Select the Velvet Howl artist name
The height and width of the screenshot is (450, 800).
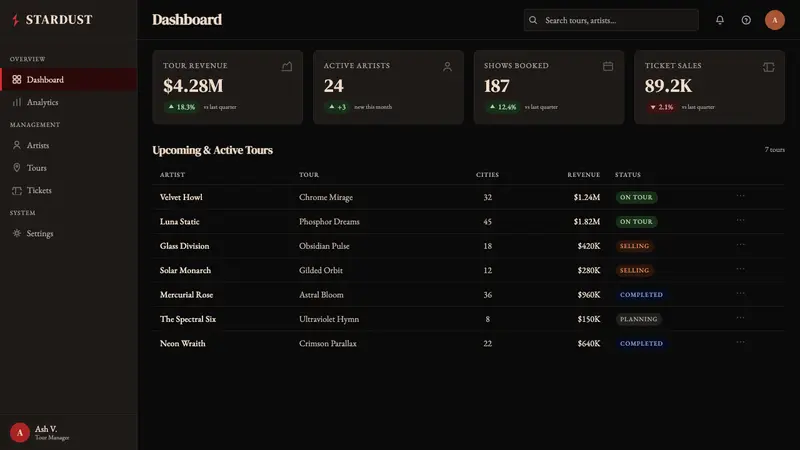pos(181,197)
